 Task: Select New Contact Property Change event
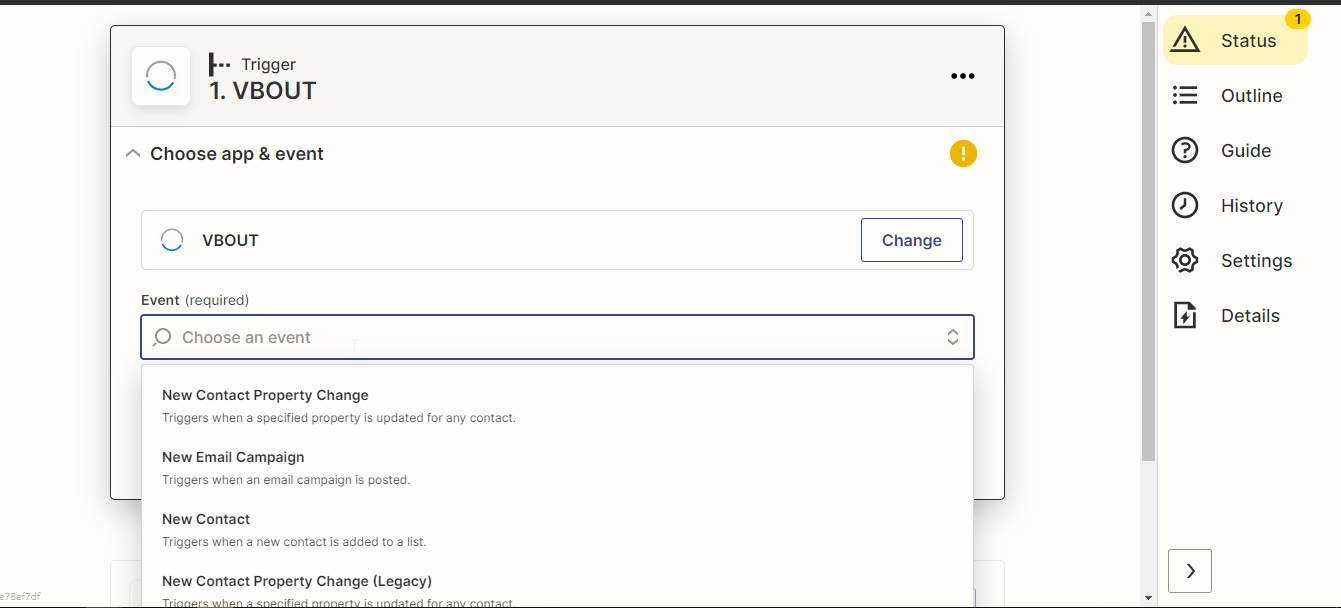(x=557, y=406)
